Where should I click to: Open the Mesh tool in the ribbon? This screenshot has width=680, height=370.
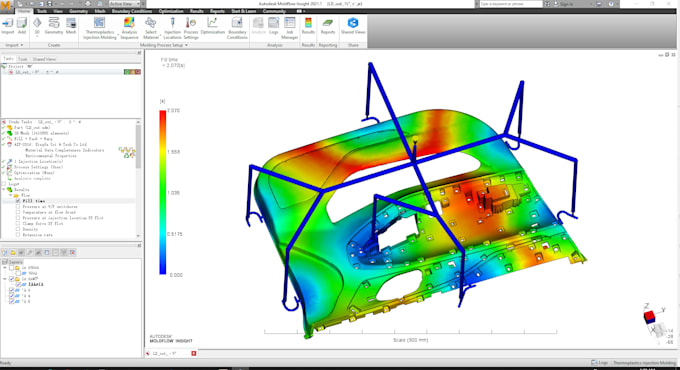[x=71, y=26]
